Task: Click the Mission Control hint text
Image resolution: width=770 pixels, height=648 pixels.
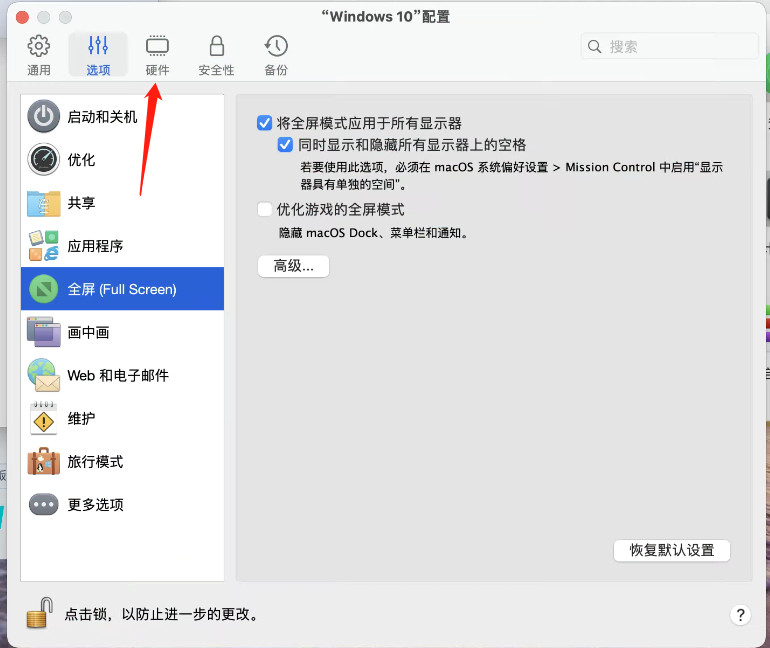Action: (512, 176)
